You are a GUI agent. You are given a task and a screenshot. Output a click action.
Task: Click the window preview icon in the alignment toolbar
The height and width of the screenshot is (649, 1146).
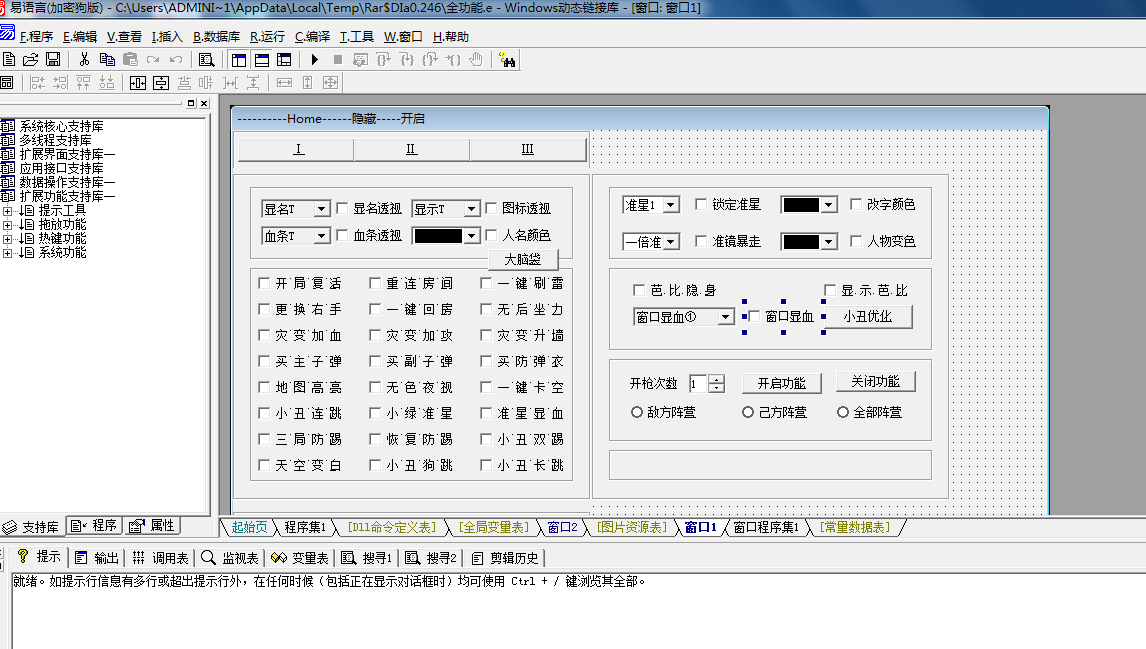click(x=7, y=83)
